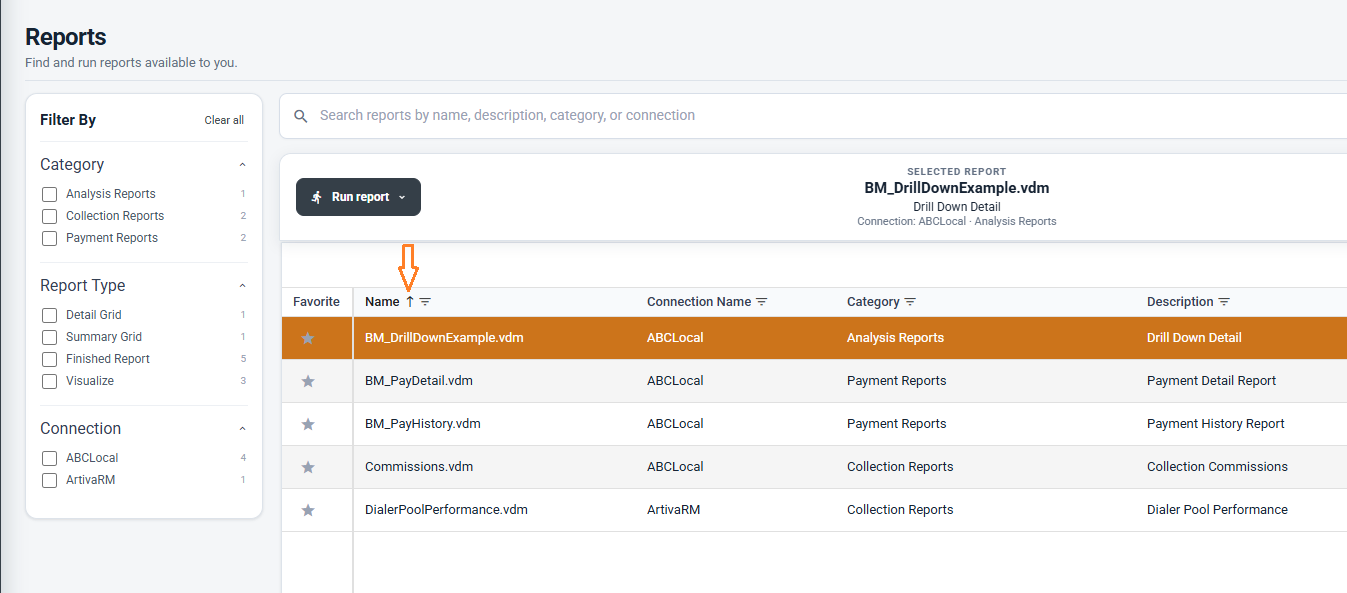This screenshot has width=1347, height=593.
Task: Click the Collection Commissions description
Action: tap(1217, 467)
